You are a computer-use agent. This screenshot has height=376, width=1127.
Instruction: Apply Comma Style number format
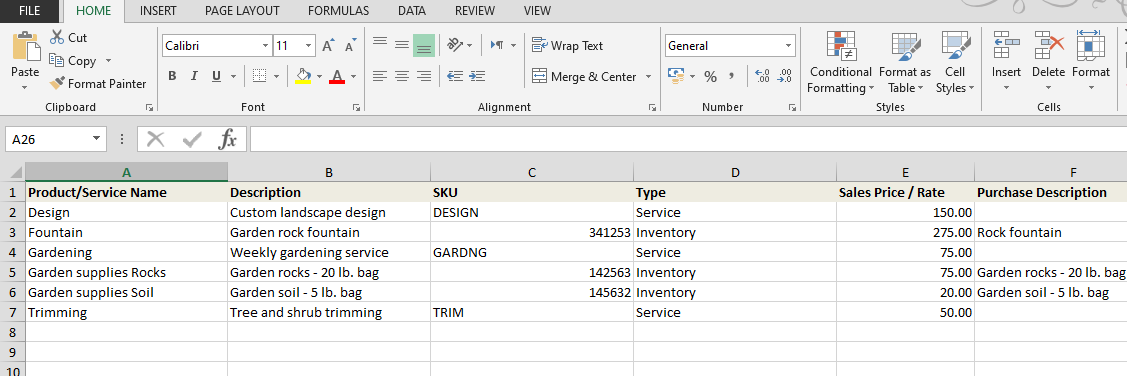tap(732, 76)
